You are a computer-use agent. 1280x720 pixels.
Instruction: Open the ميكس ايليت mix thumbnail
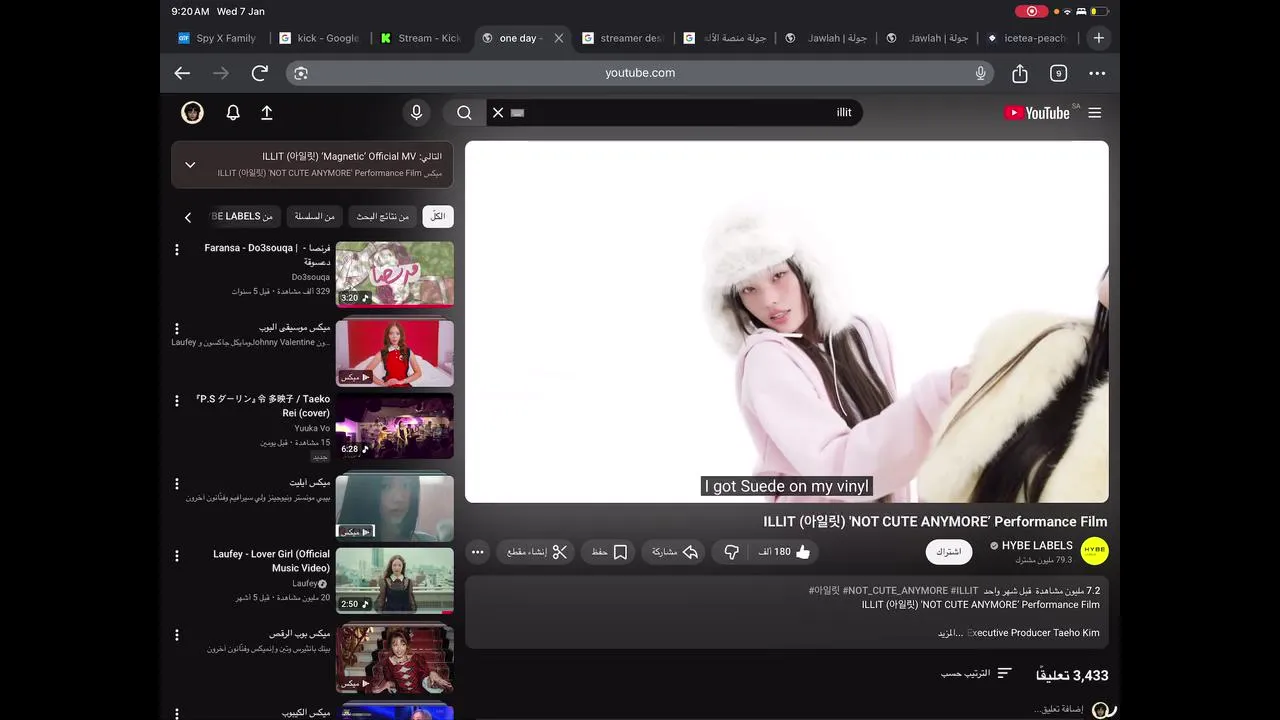point(394,507)
